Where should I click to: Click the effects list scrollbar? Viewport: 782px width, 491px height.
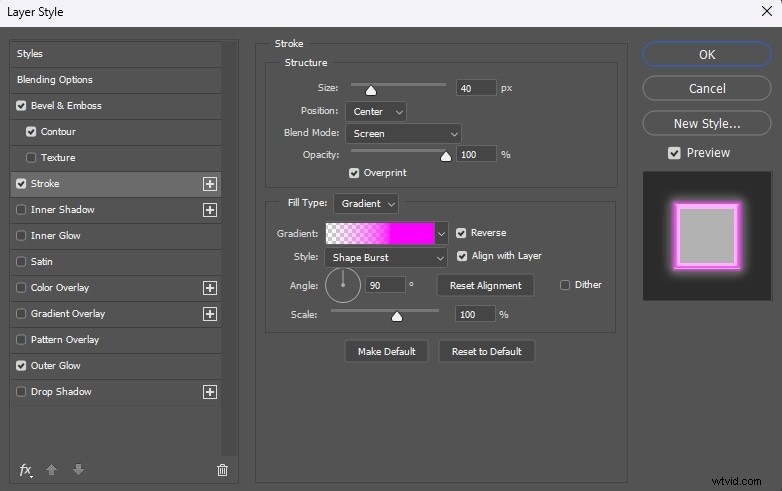pos(229,248)
